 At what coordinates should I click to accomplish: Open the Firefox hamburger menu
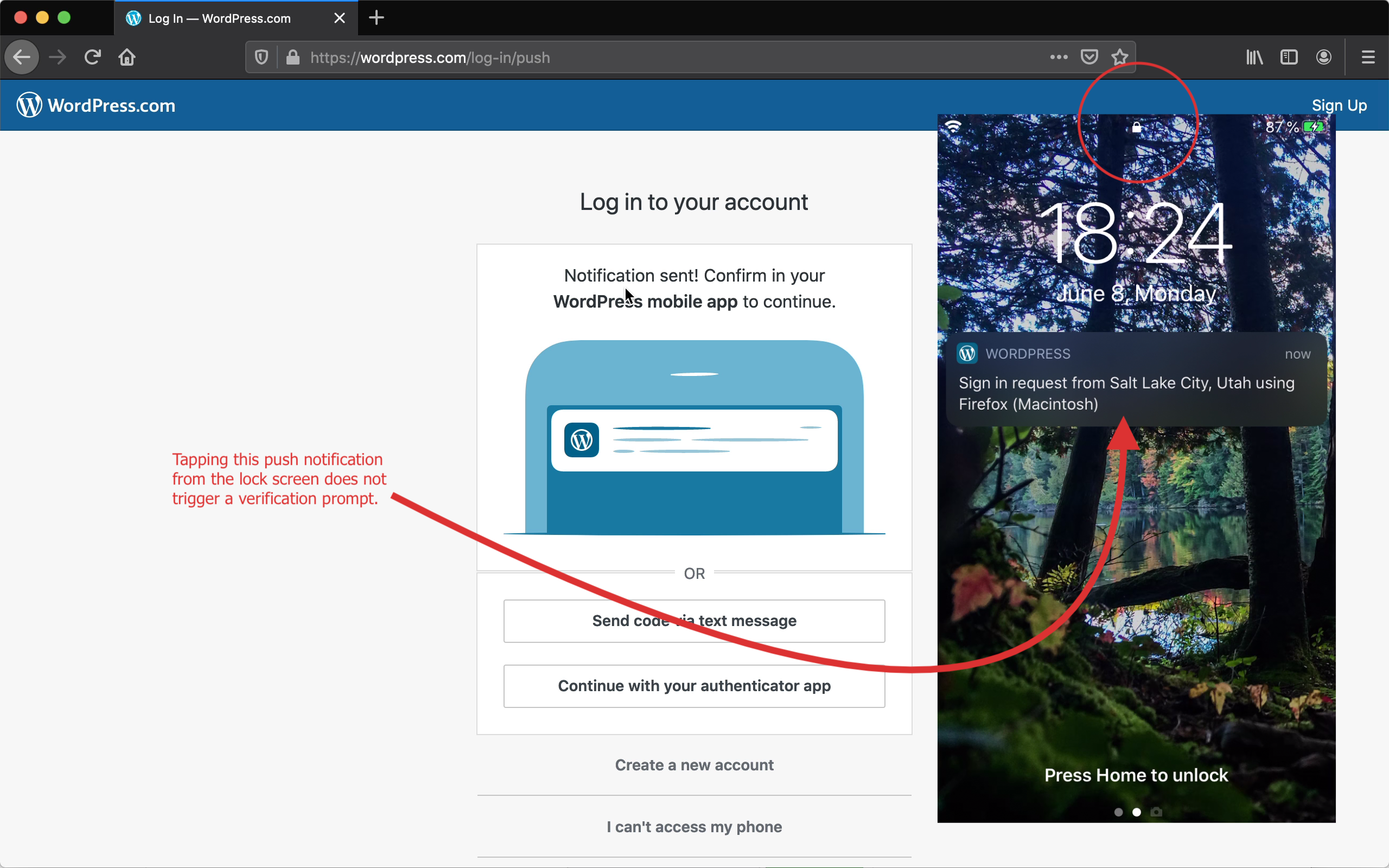pos(1368,58)
